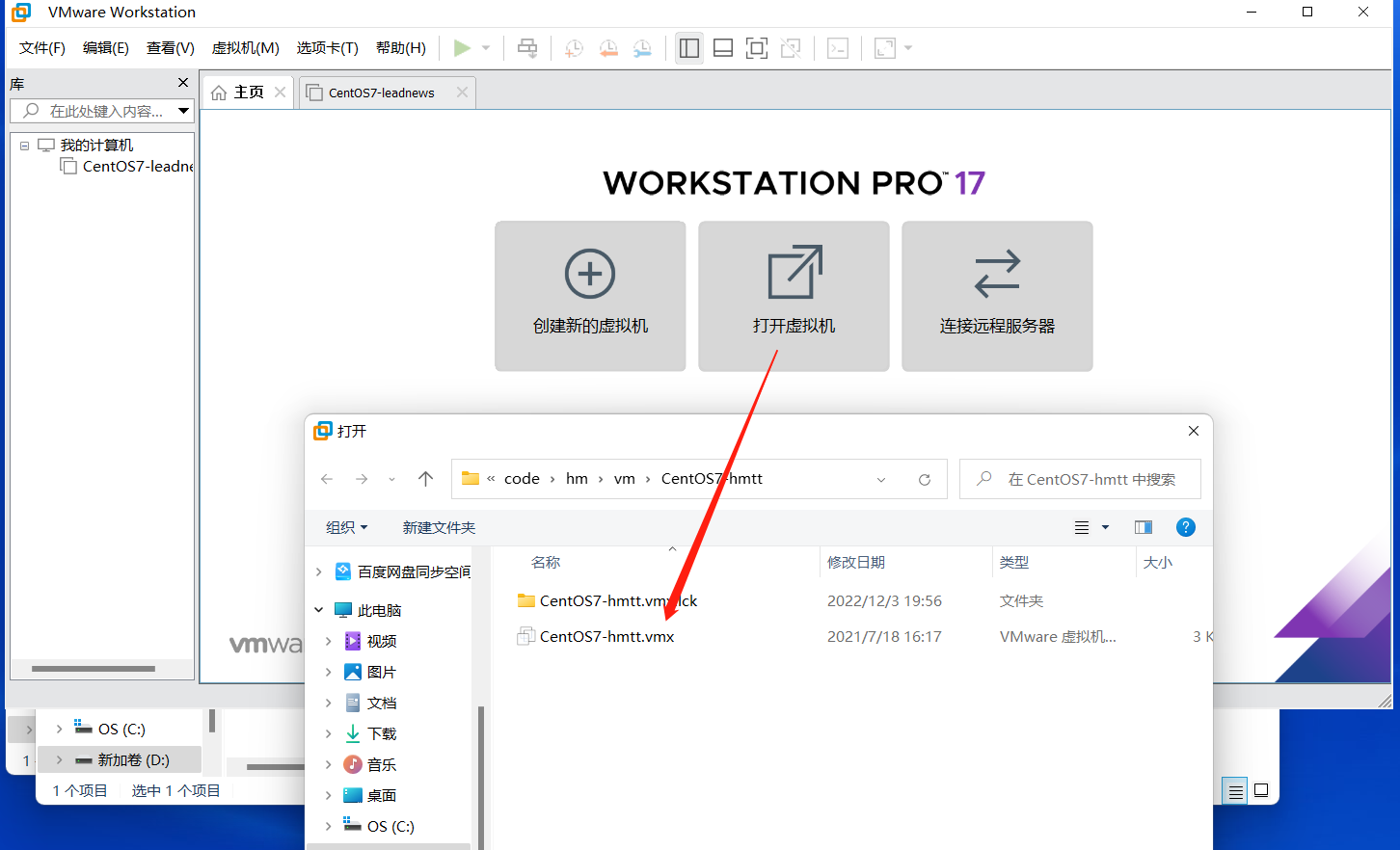Toggle the library sidebar view icon

(x=689, y=48)
